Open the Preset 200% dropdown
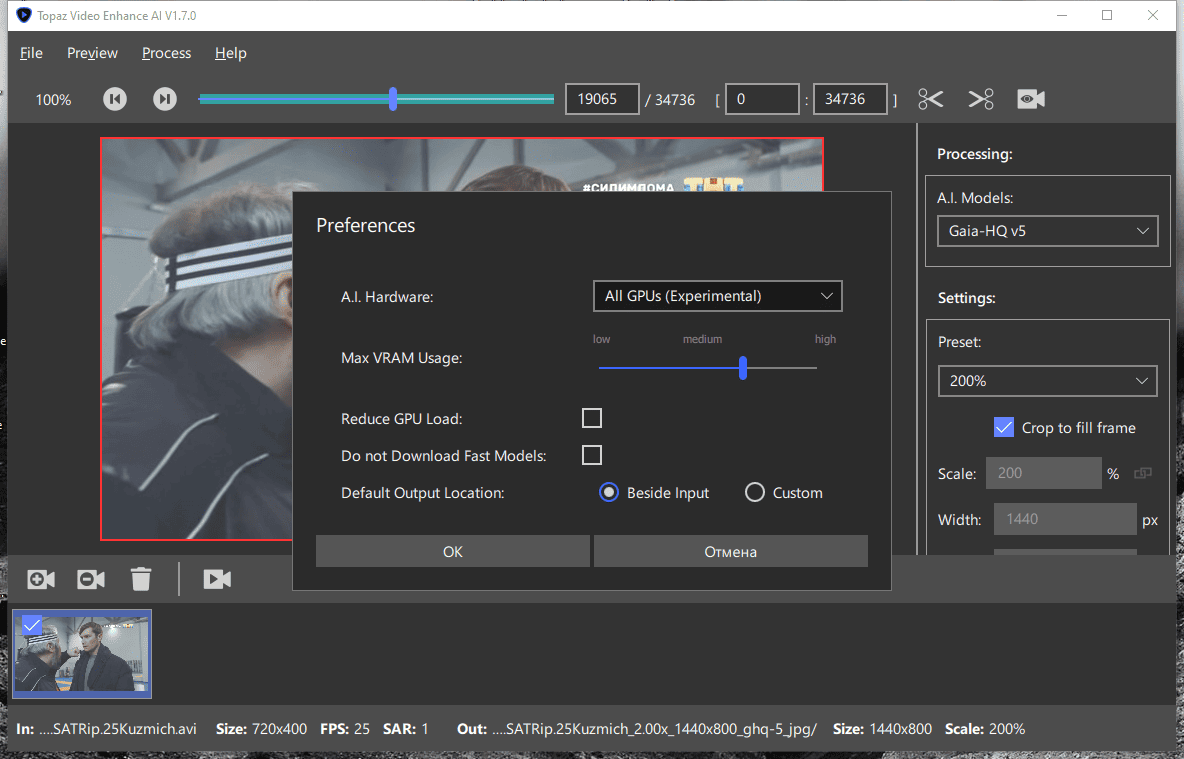Screen dimensions: 1184x759 [1047, 381]
